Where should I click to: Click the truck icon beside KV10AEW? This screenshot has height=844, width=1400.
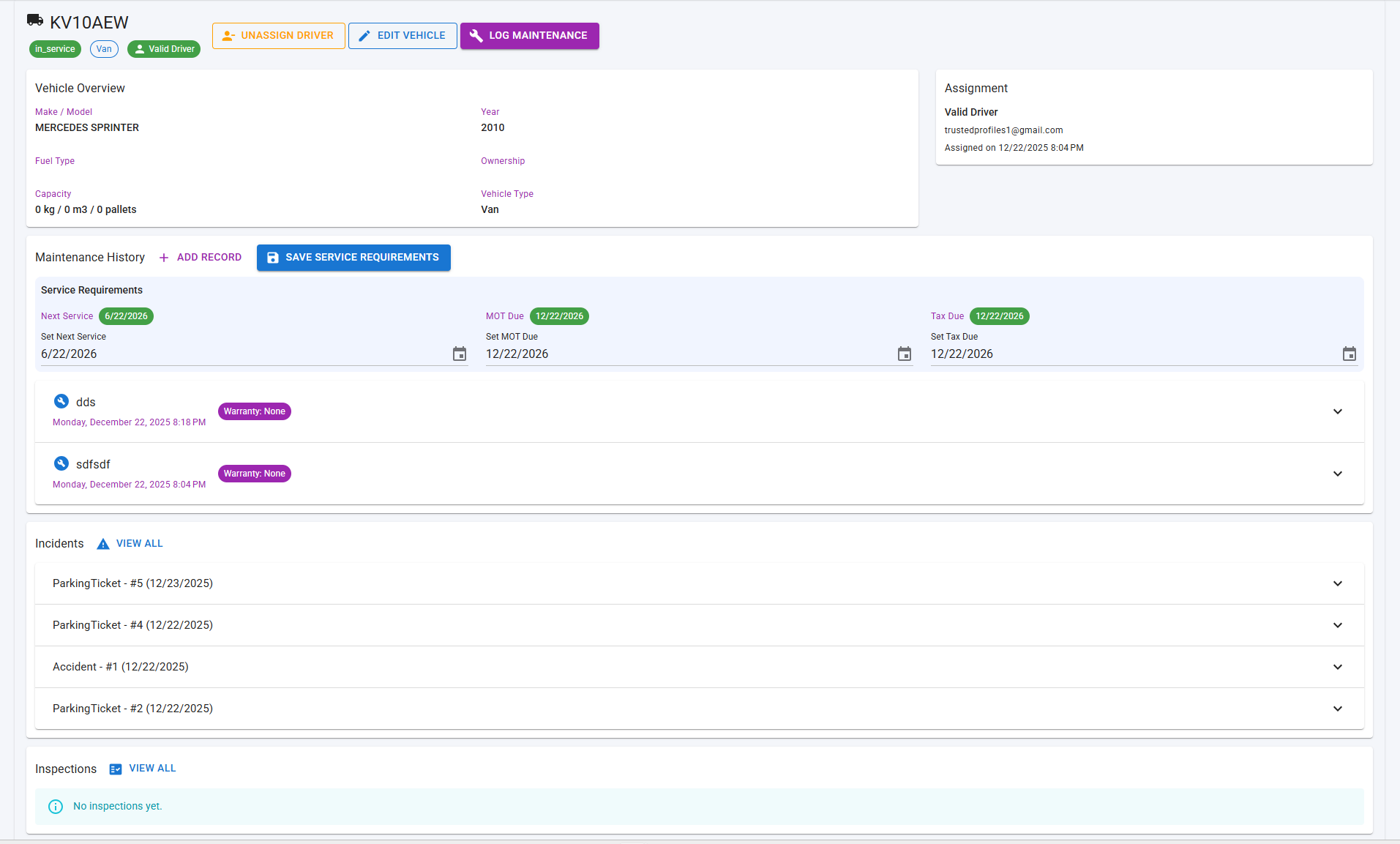point(34,19)
